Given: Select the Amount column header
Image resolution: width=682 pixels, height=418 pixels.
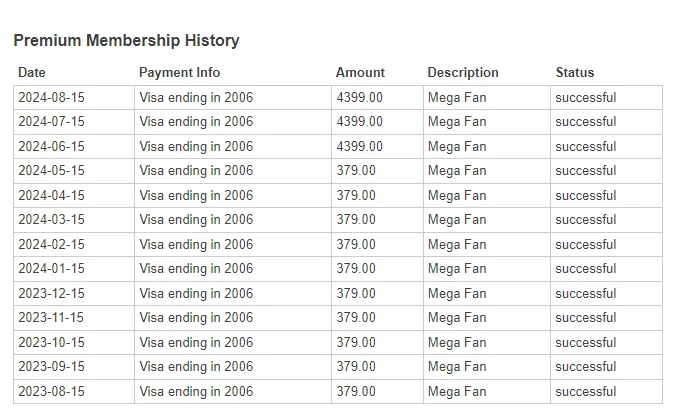Looking at the screenshot, I should 360,72.
